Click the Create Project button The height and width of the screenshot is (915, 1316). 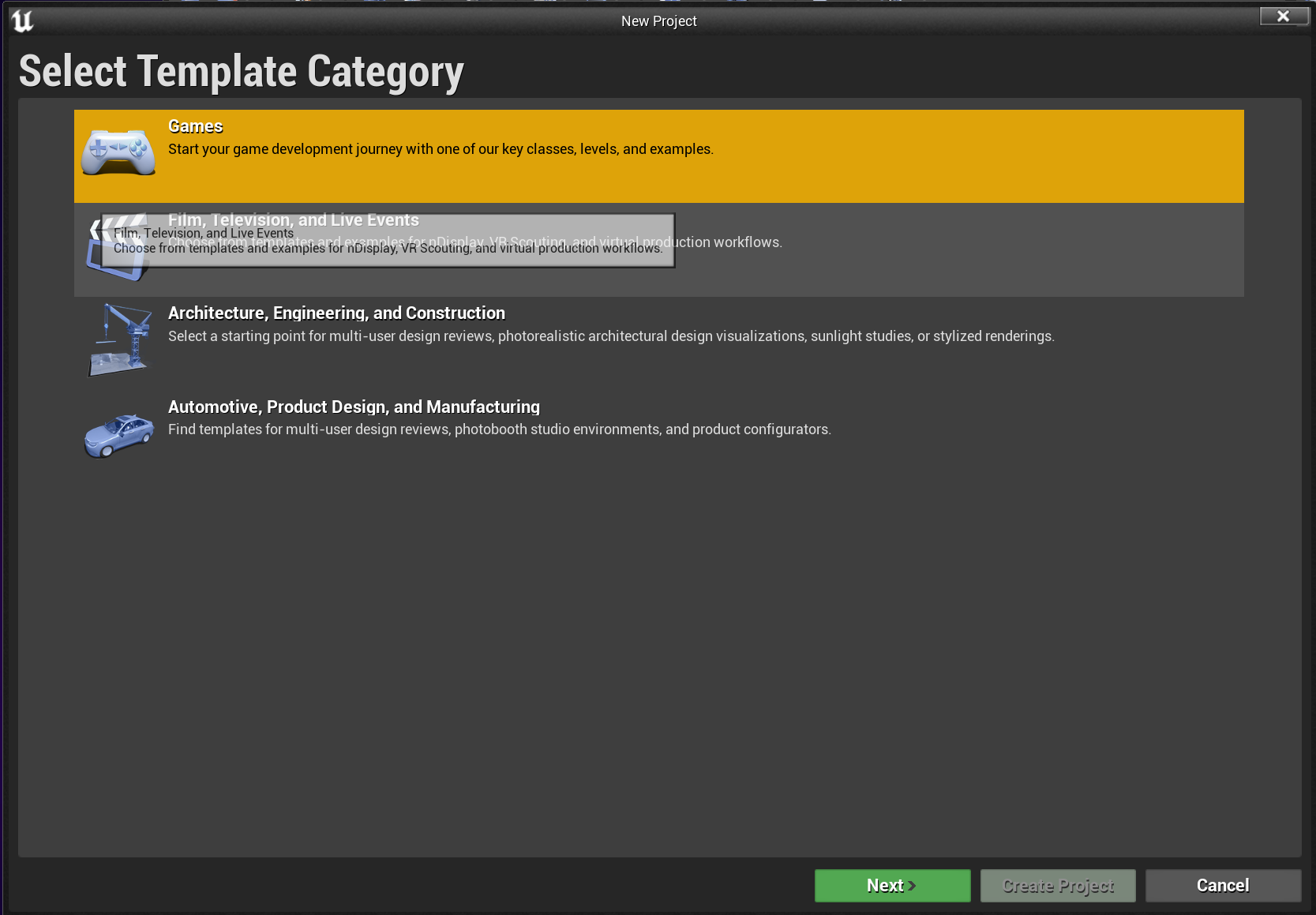tap(1058, 886)
